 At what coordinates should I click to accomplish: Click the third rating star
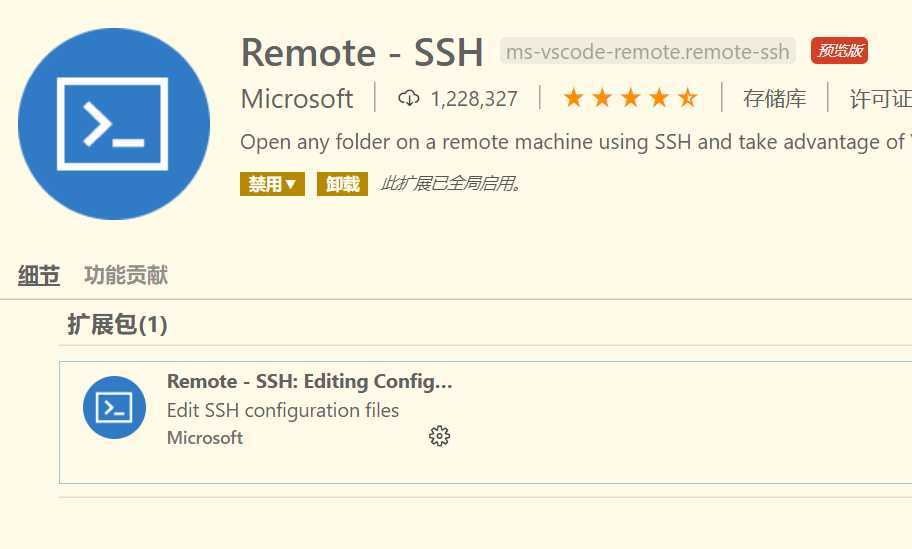[630, 98]
